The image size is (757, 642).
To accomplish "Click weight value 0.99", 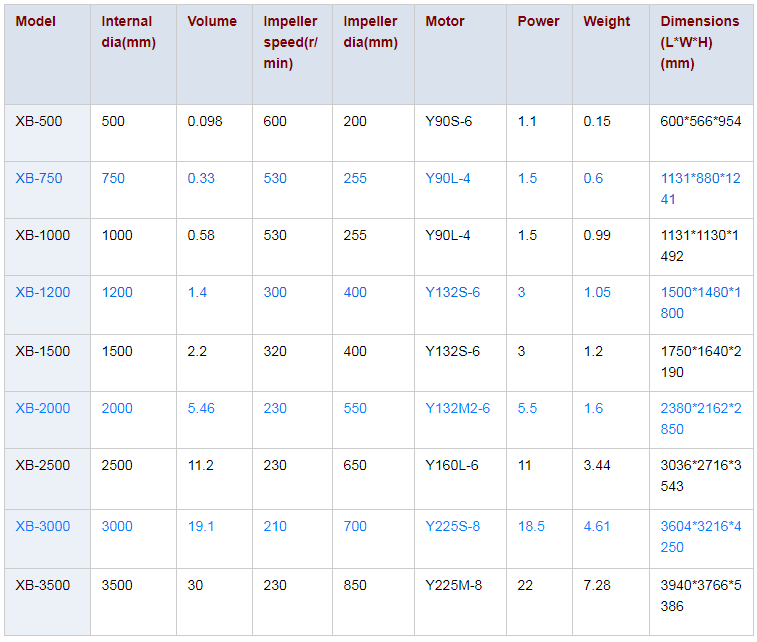I will click(x=597, y=235).
